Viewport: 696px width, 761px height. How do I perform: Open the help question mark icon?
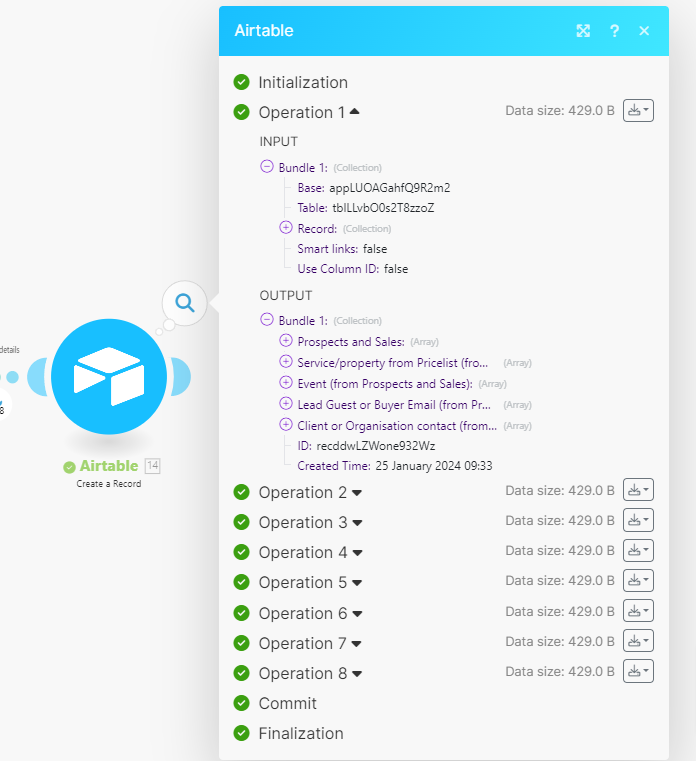(x=614, y=31)
